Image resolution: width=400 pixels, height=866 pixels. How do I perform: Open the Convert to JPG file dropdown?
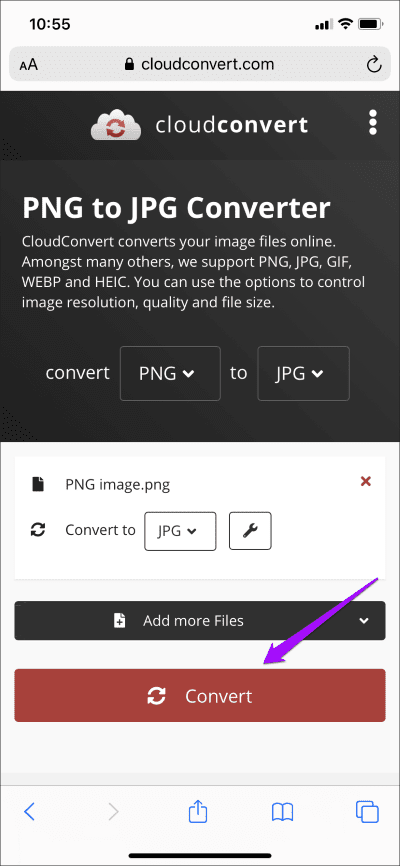pos(180,531)
